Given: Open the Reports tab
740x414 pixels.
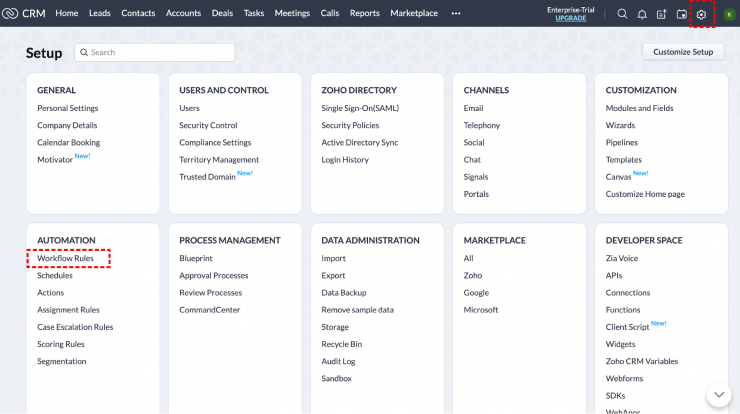Looking at the screenshot, I should [364, 13].
